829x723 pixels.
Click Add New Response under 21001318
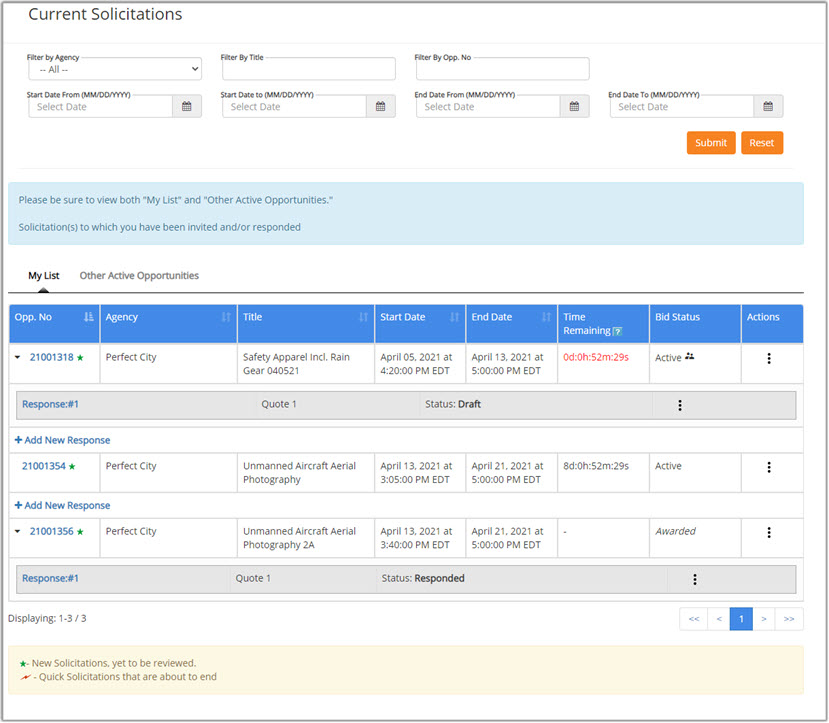(62, 440)
